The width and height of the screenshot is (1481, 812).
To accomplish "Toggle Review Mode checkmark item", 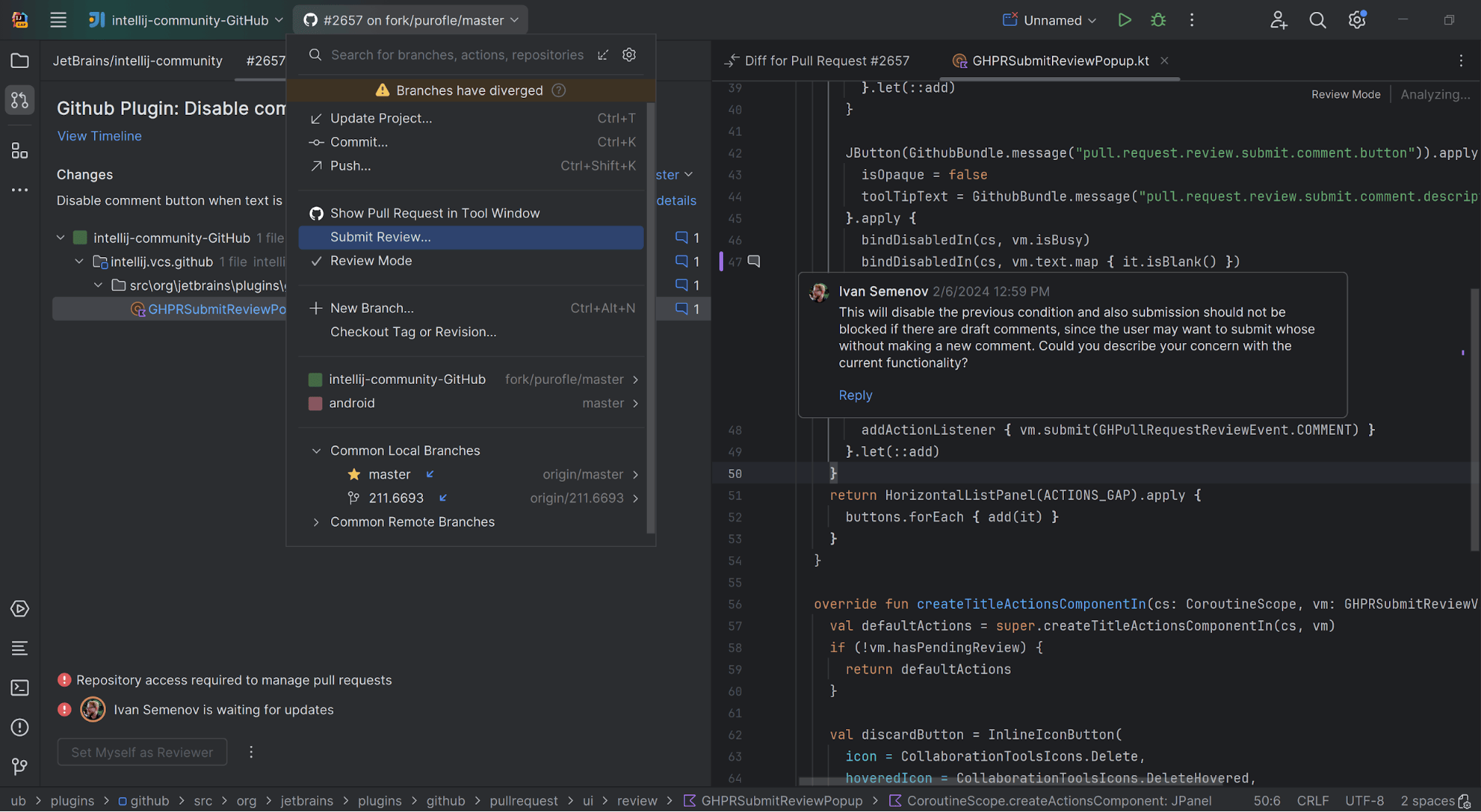I will 370,261.
